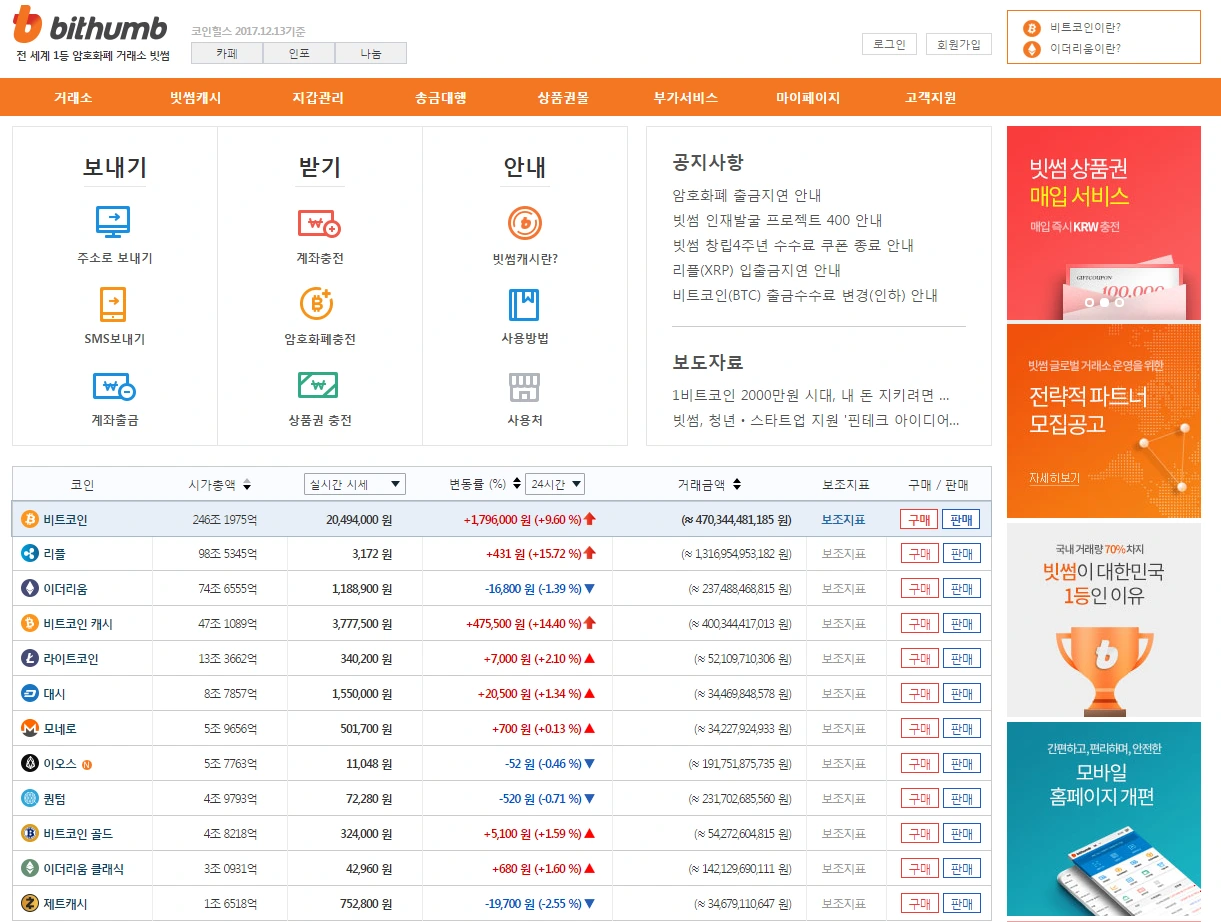Open the 주소로 보내기 monitor icon
The height and width of the screenshot is (922, 1221).
click(113, 221)
